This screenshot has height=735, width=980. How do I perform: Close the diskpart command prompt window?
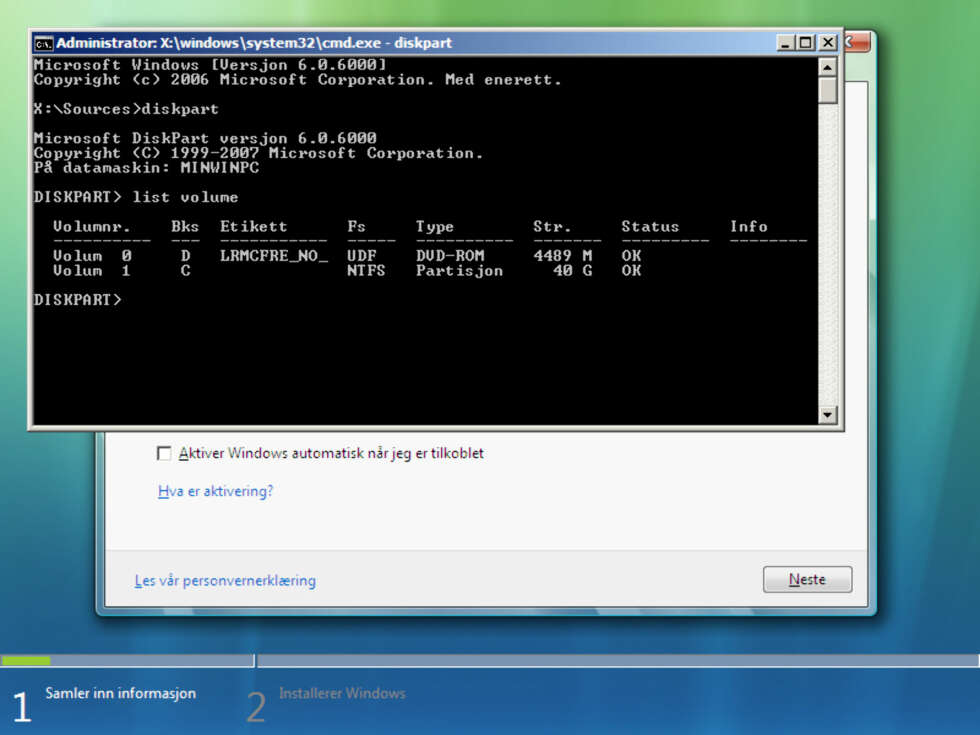828,42
